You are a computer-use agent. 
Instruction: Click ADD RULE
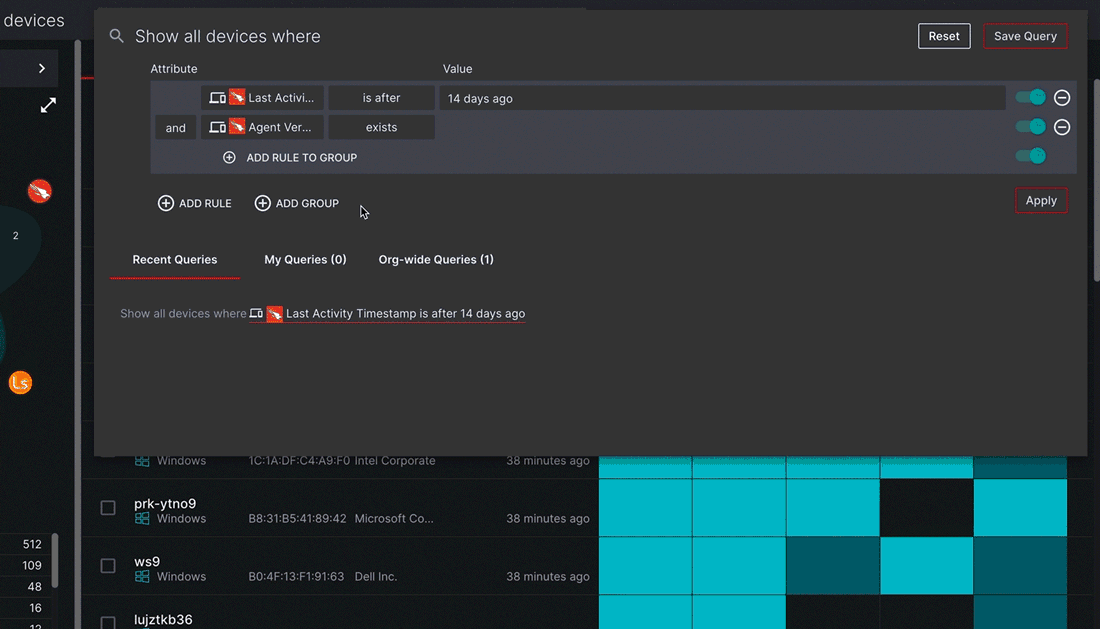194,203
